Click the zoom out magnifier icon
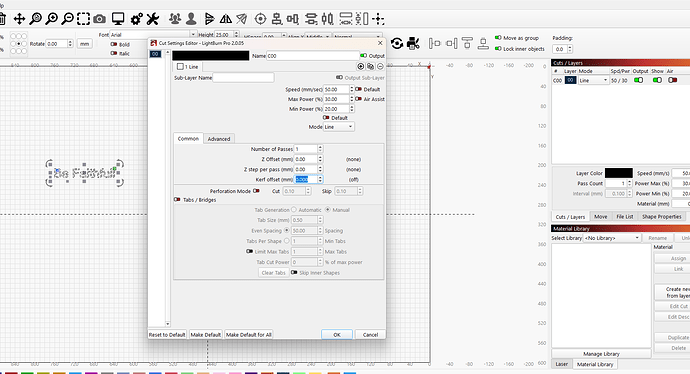Viewport: 690px width, 374px height. coord(67,18)
